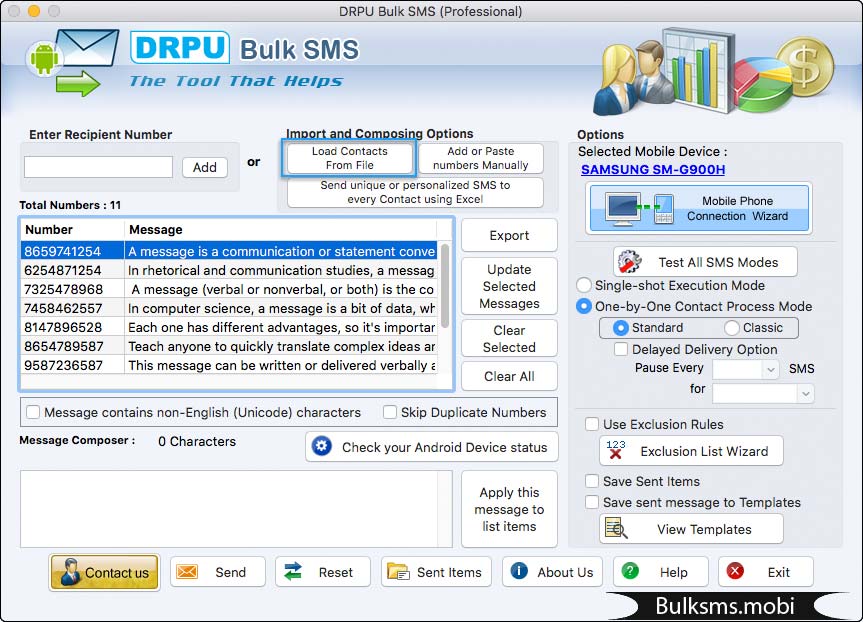The width and height of the screenshot is (863, 622).
Task: Click Send unique or personalized SMS using Excel
Action: coord(415,192)
